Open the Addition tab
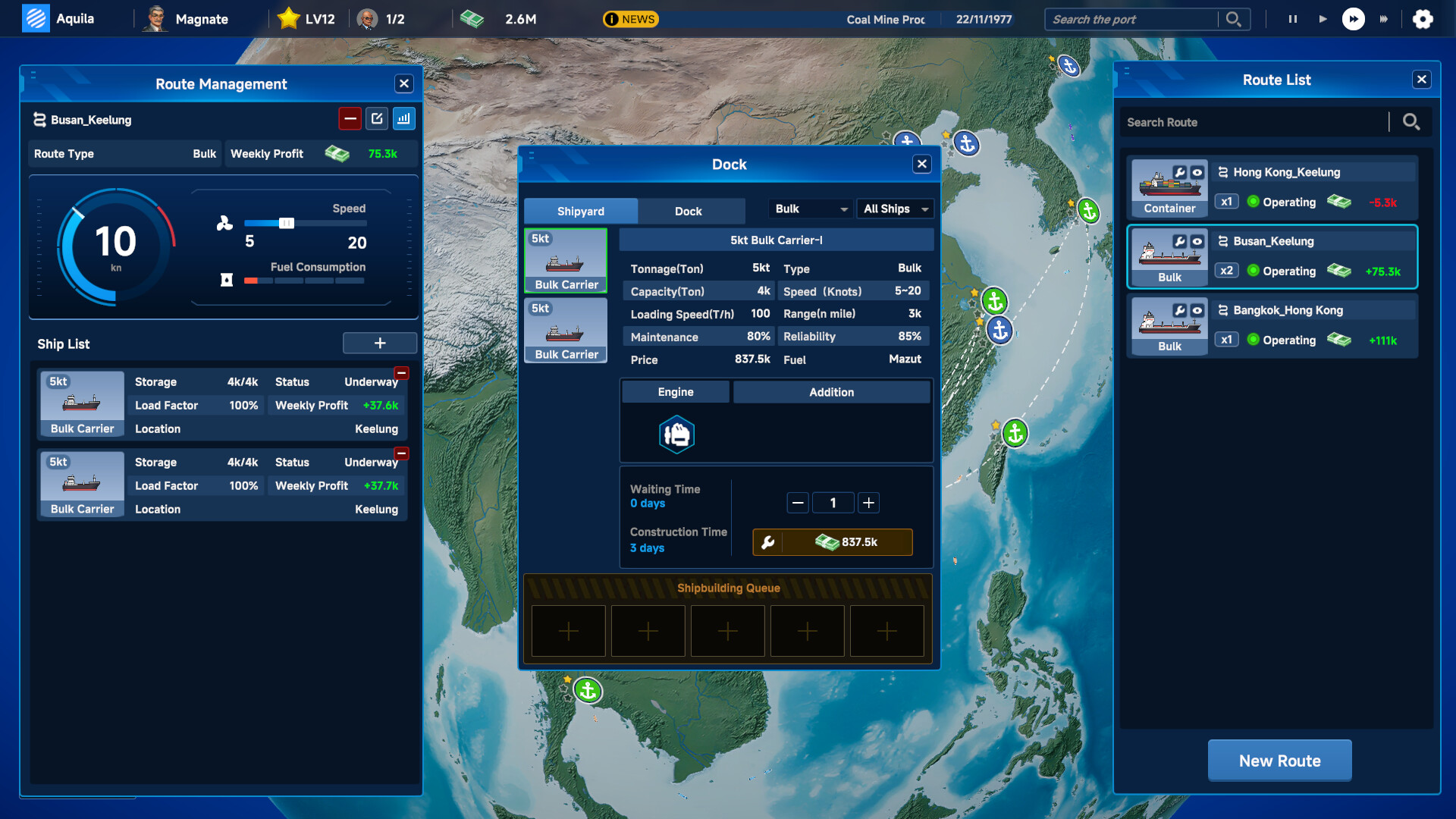 pos(831,392)
